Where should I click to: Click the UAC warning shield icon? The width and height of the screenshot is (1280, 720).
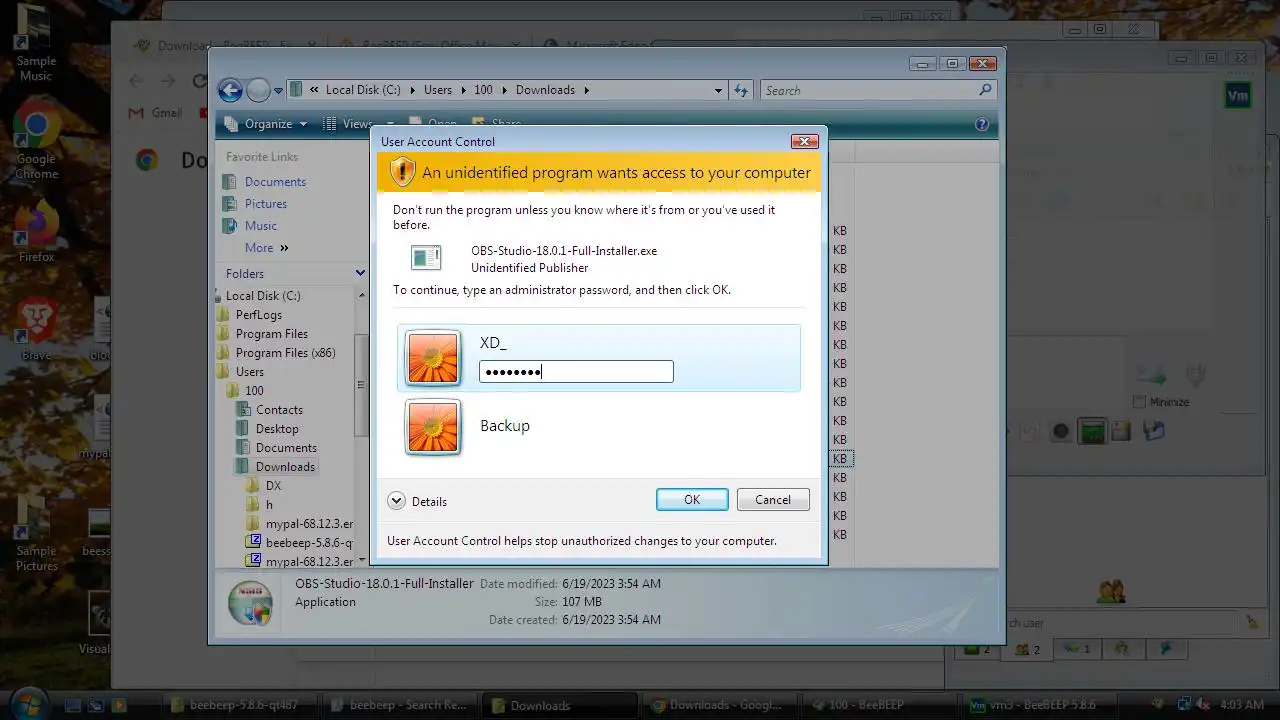[x=402, y=172]
